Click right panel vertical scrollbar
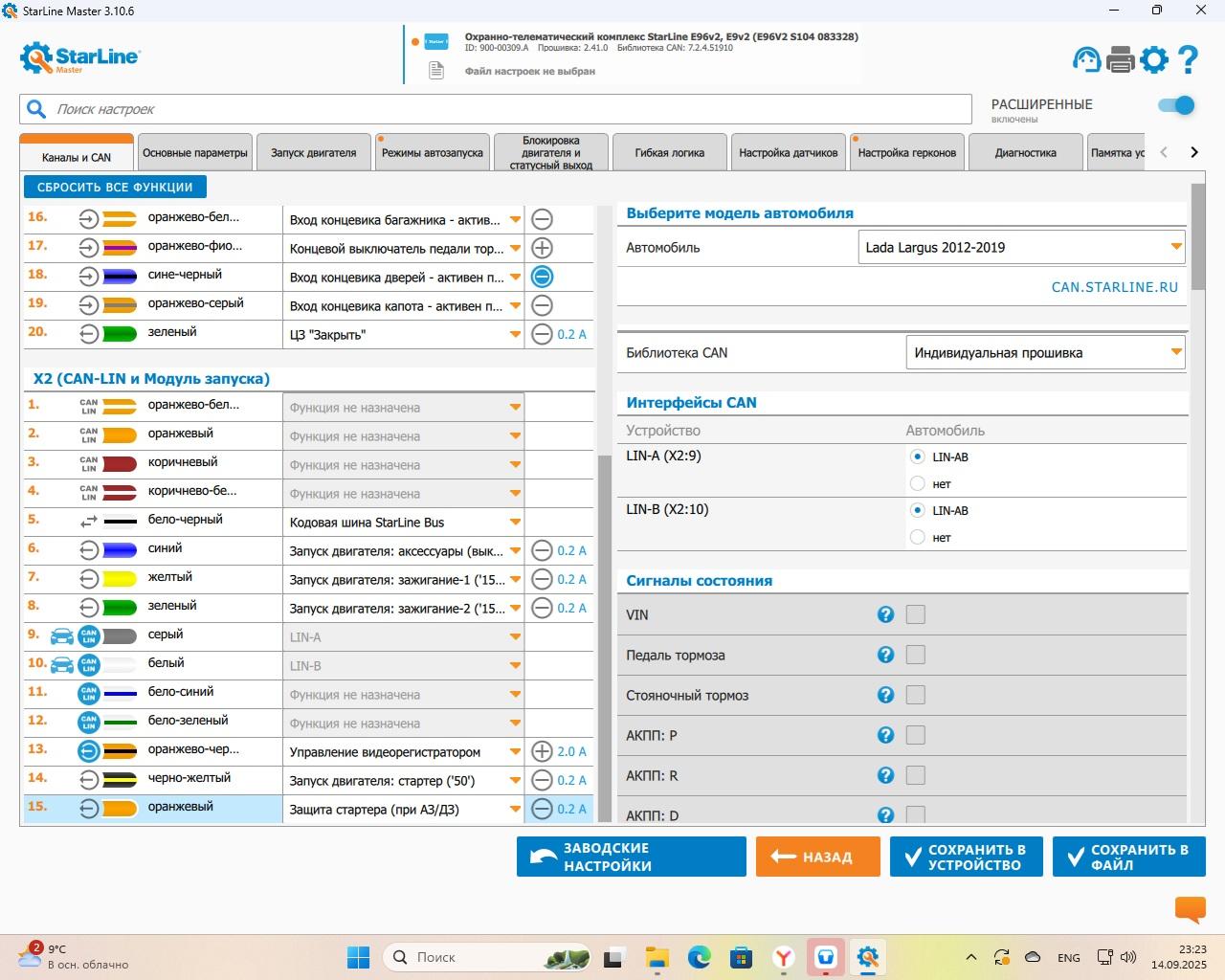This screenshot has height=980, width=1225. point(1198,237)
